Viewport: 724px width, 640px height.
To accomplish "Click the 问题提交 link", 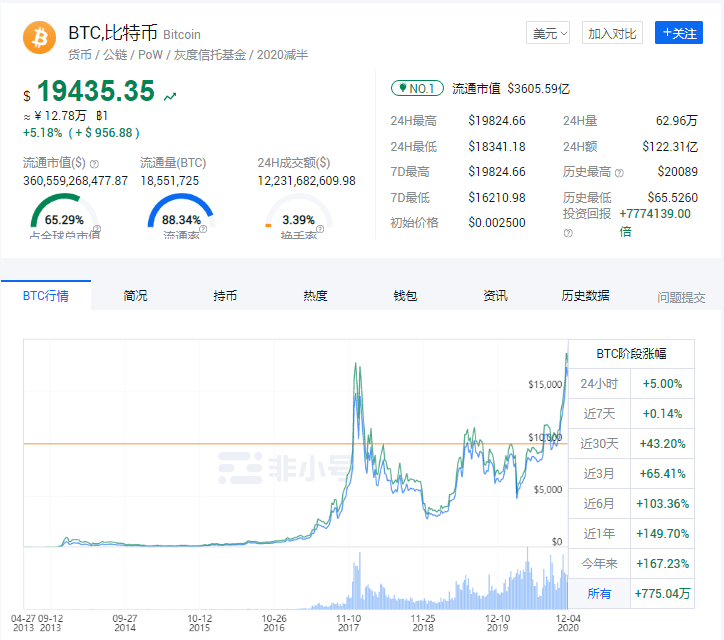I will [x=681, y=297].
